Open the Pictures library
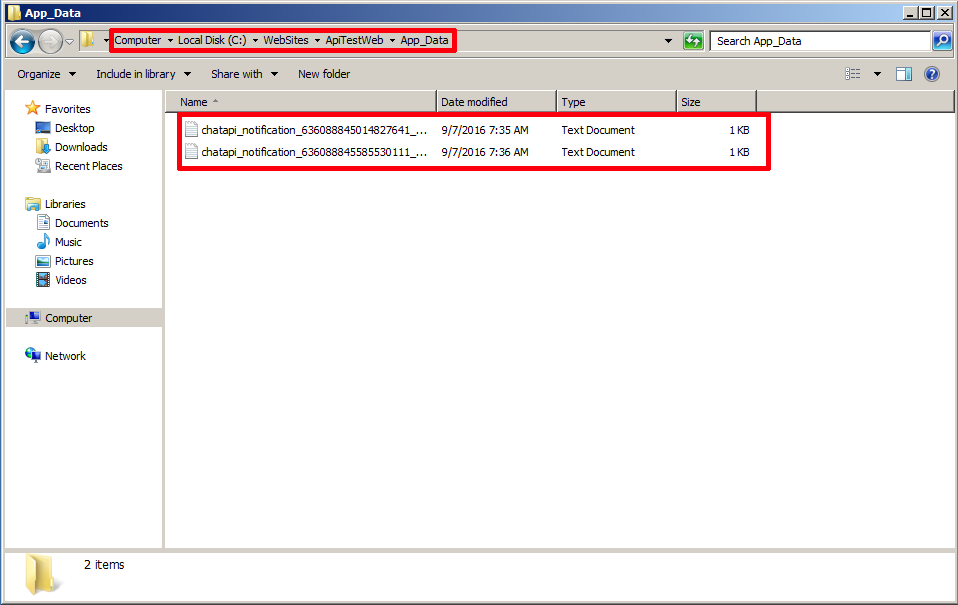 coord(74,260)
